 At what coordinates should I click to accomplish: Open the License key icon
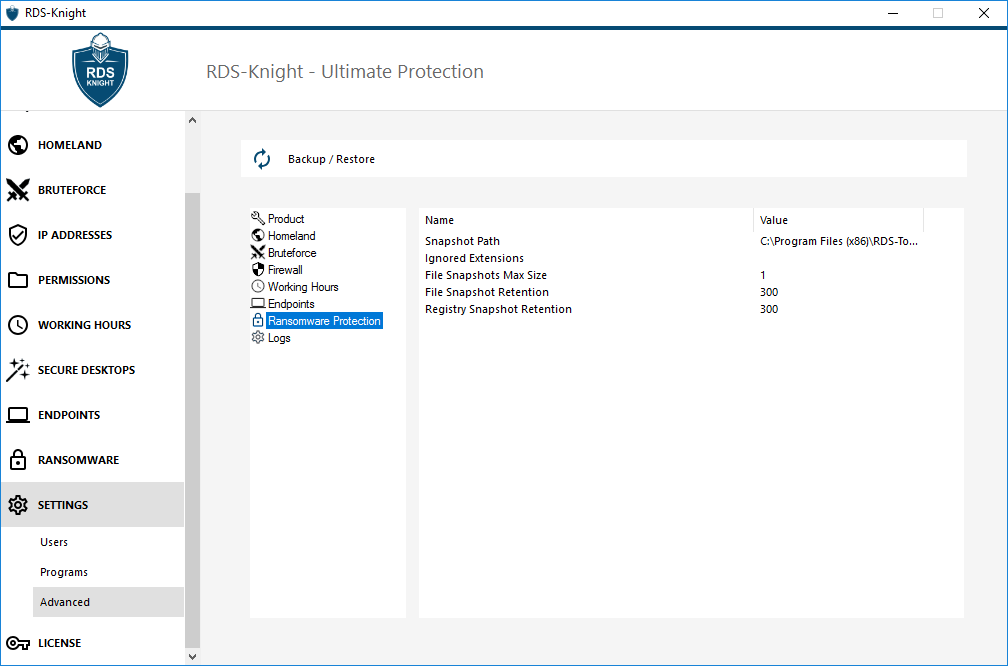coord(18,643)
